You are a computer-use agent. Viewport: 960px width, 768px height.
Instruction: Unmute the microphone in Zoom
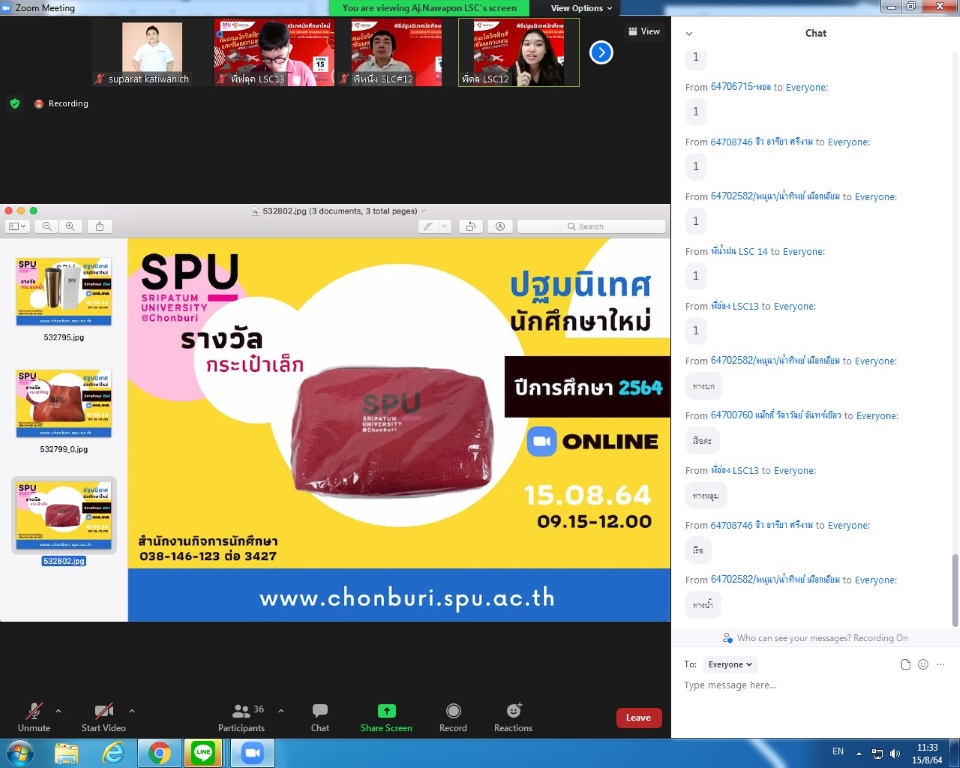click(34, 717)
